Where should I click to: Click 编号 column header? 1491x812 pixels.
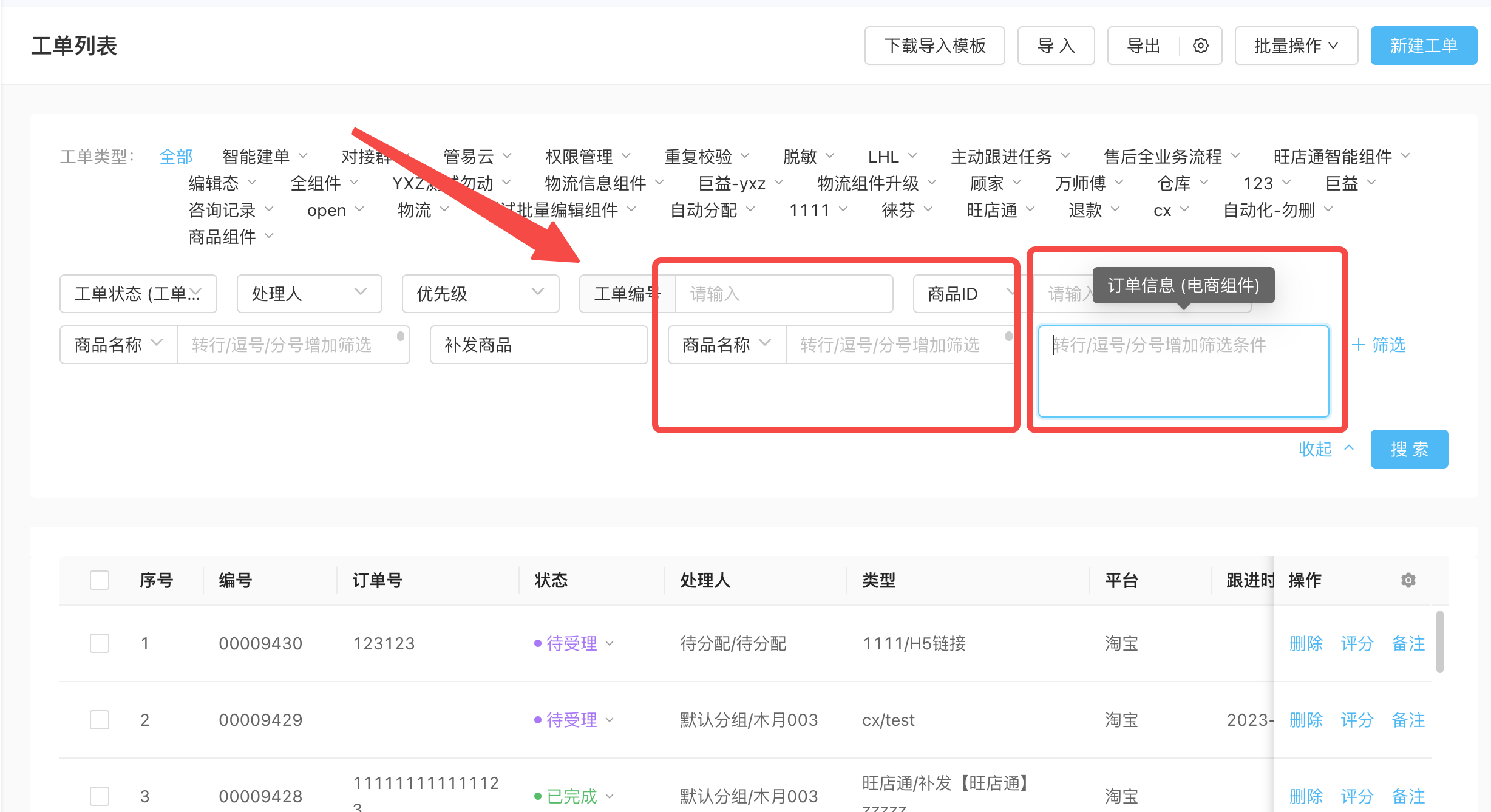[236, 580]
